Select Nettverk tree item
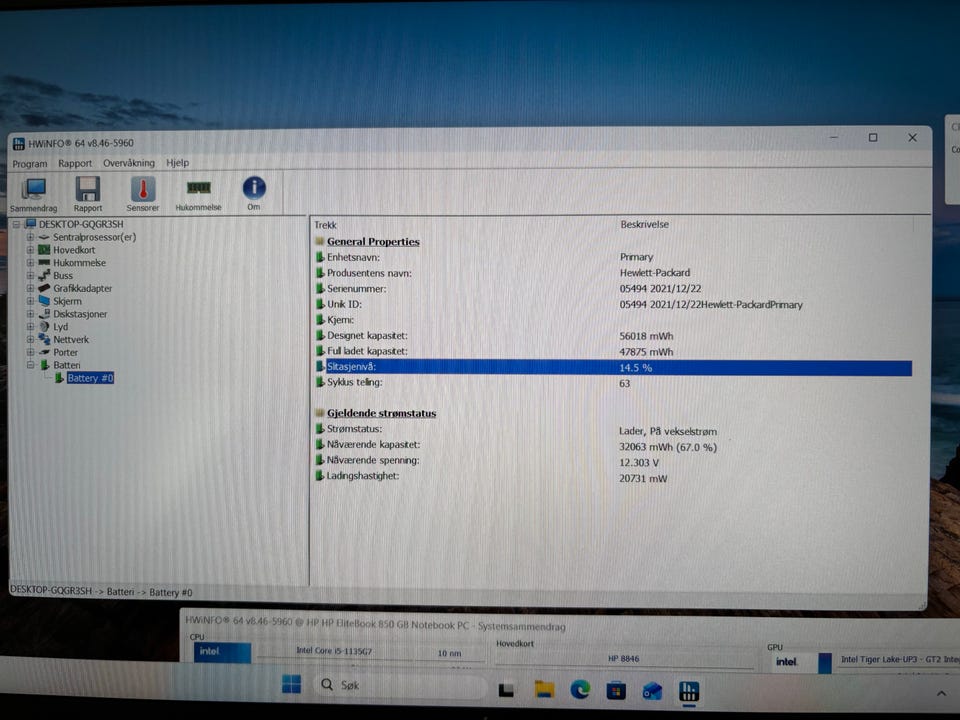 (71, 339)
